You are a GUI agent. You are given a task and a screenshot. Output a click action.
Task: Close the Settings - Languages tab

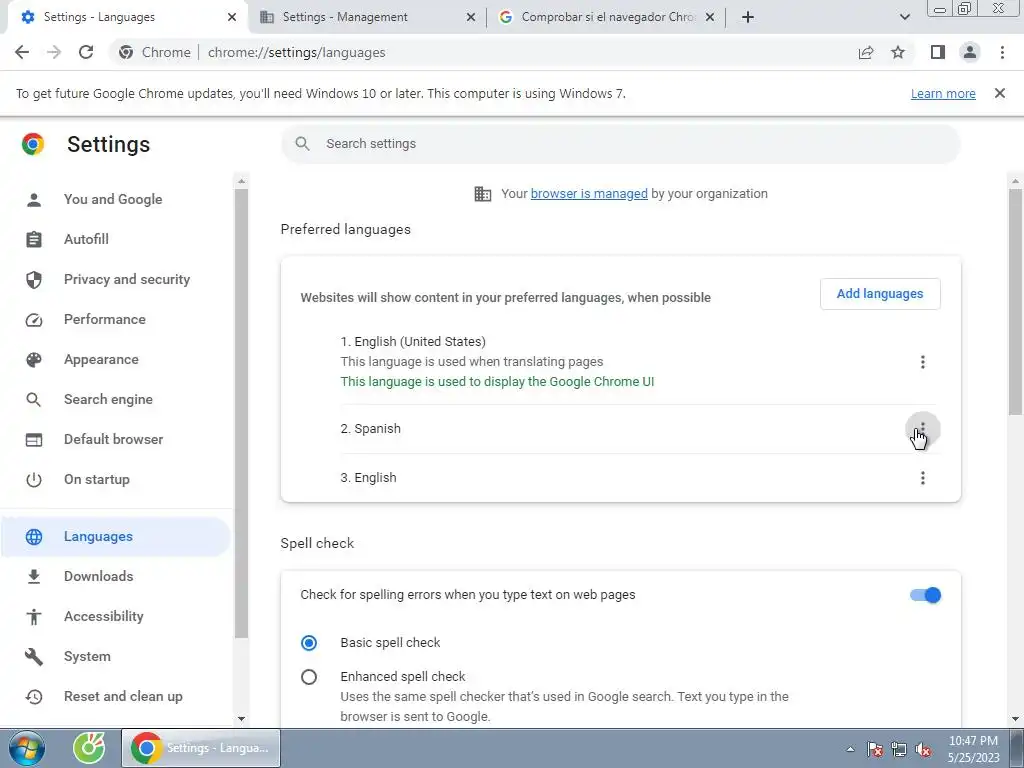tap(232, 17)
